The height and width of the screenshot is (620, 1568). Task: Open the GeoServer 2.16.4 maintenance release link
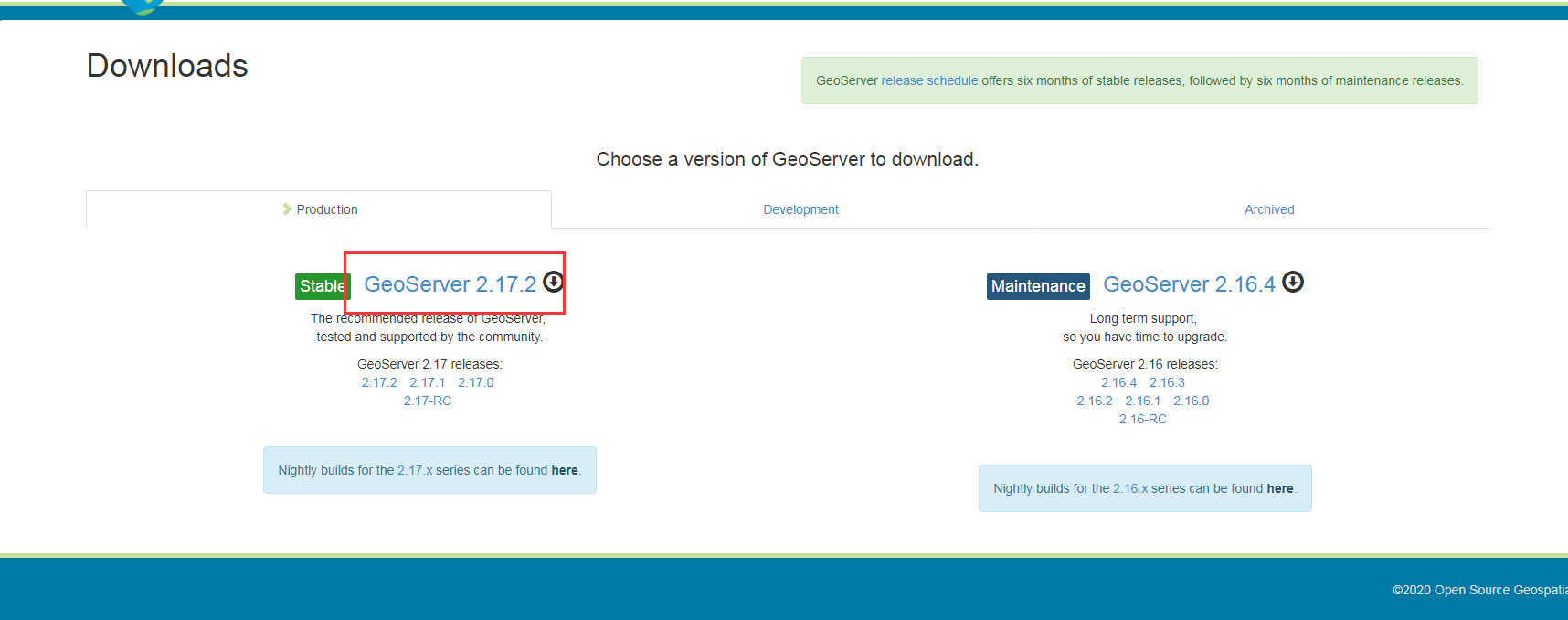coord(1189,284)
